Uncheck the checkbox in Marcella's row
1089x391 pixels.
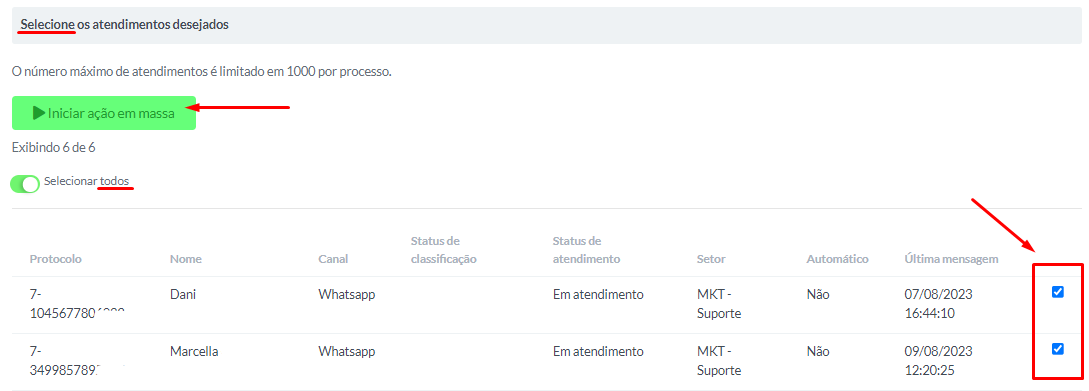tap(1058, 349)
